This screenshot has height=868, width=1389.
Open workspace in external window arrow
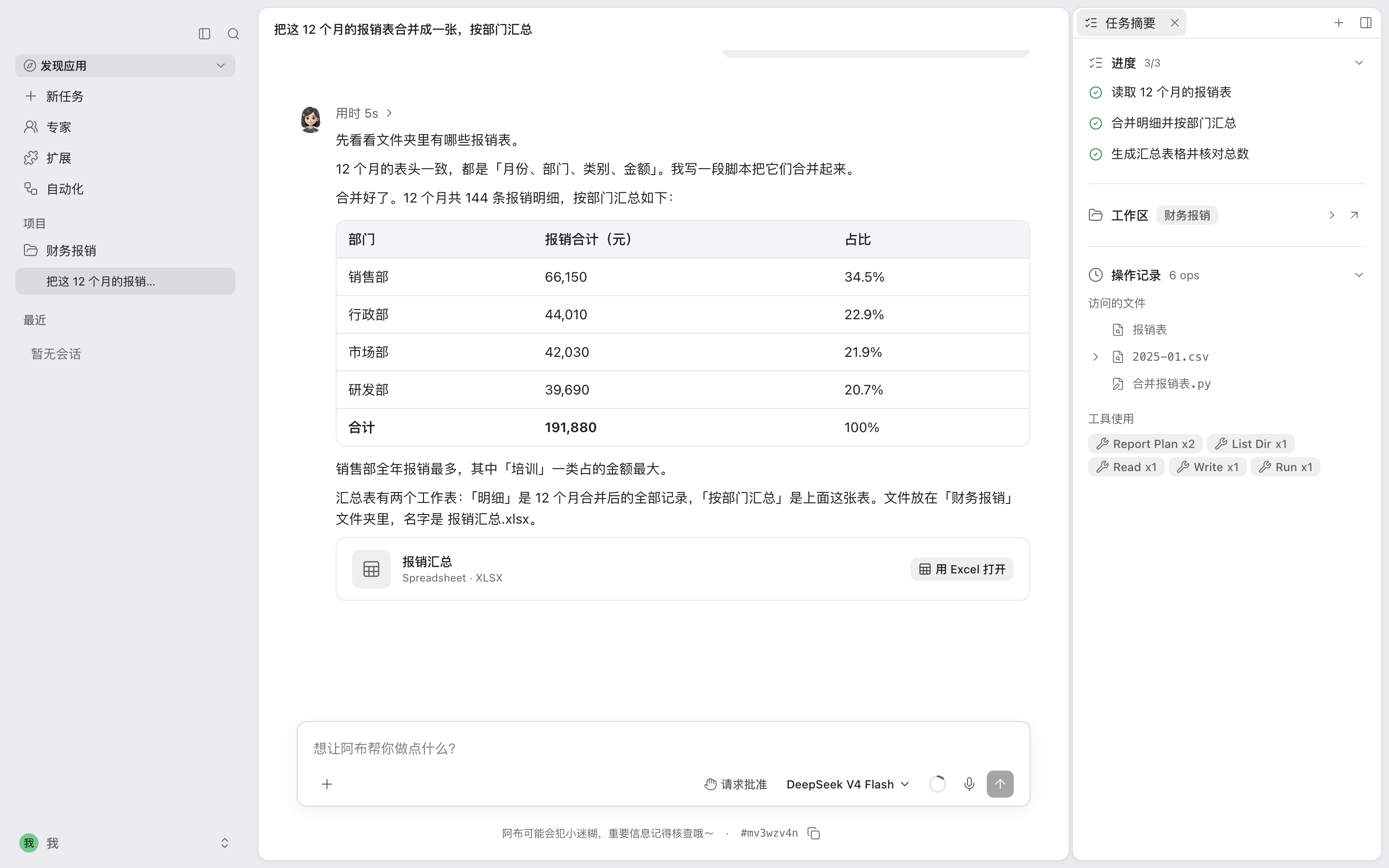tap(1354, 215)
